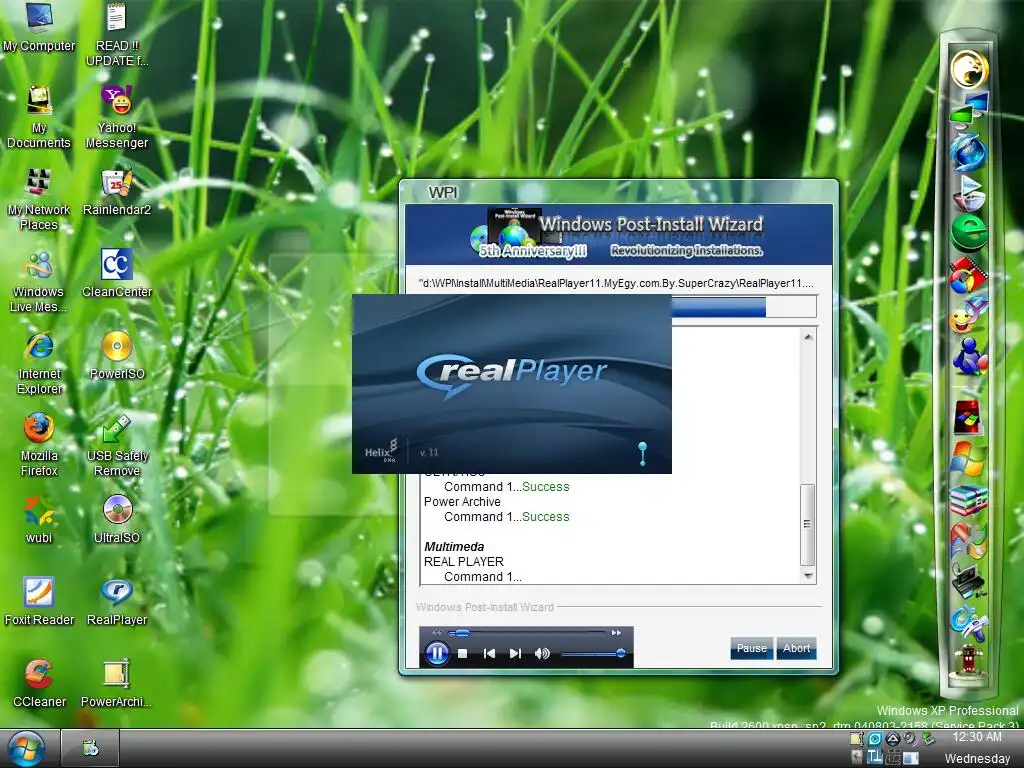
Task: Select the 'Power Archive' log entry
Action: click(x=462, y=502)
